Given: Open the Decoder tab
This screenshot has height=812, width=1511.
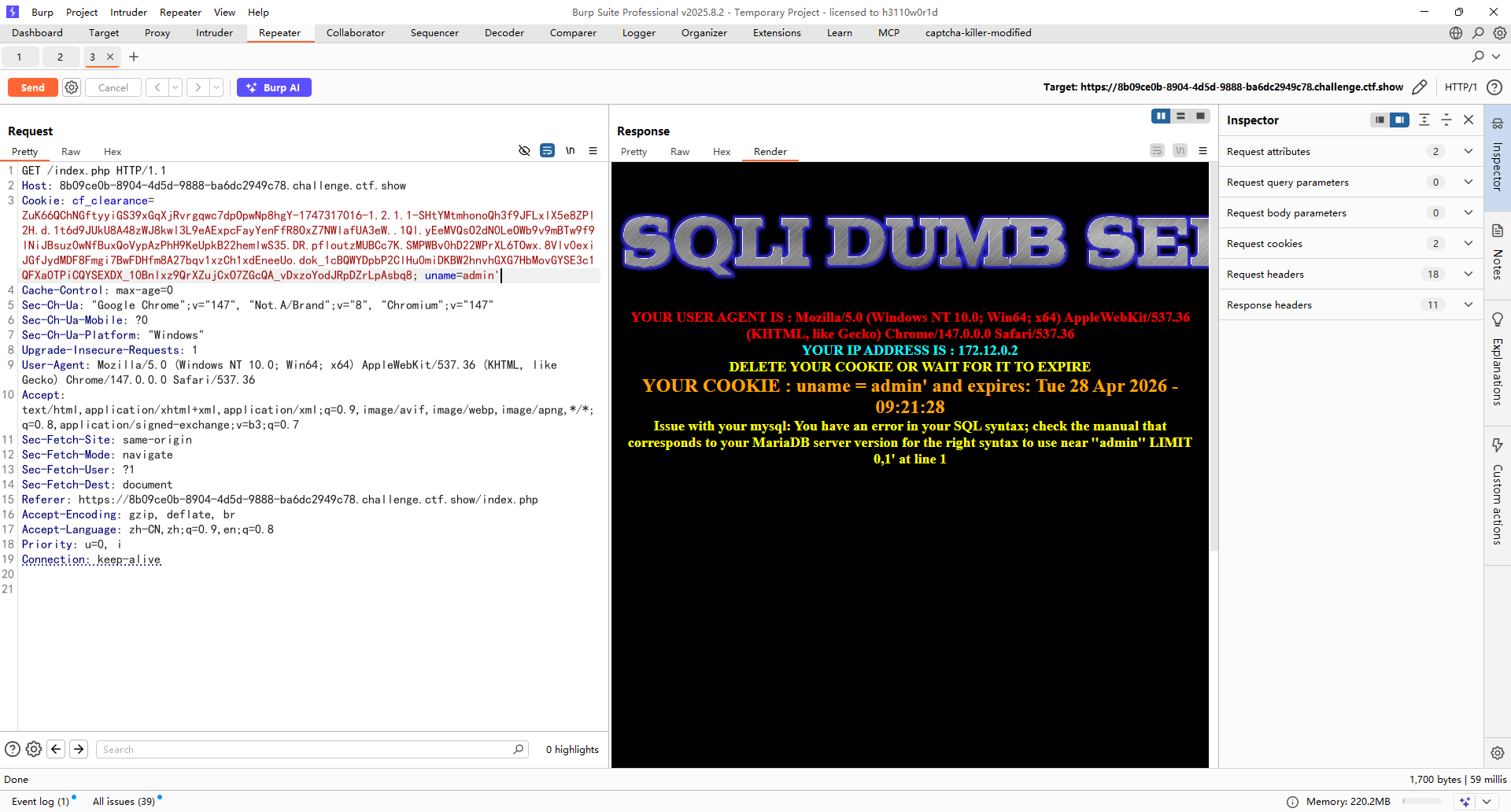Looking at the screenshot, I should point(504,33).
